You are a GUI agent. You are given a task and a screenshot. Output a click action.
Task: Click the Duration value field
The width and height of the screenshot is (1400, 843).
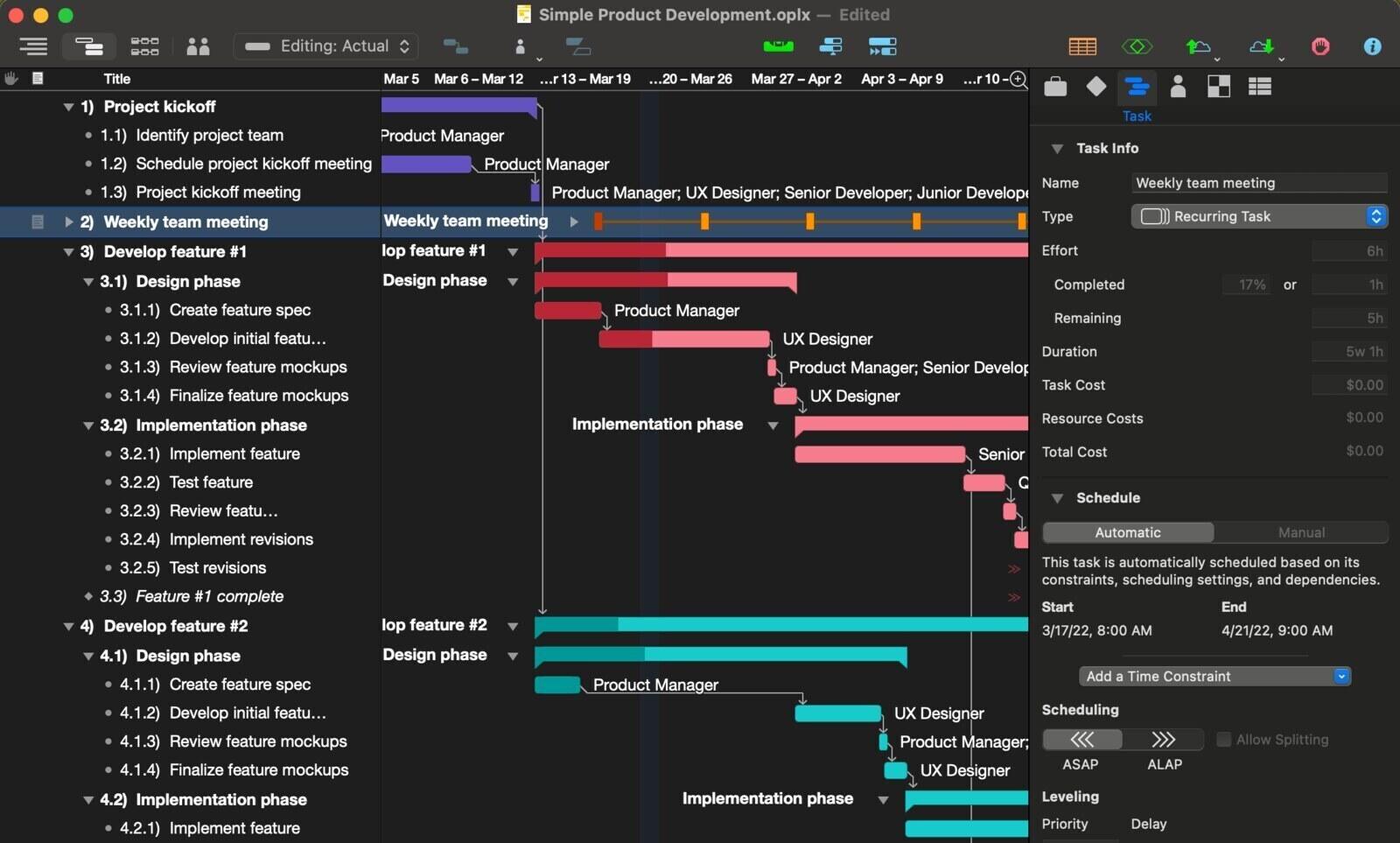coord(1349,352)
